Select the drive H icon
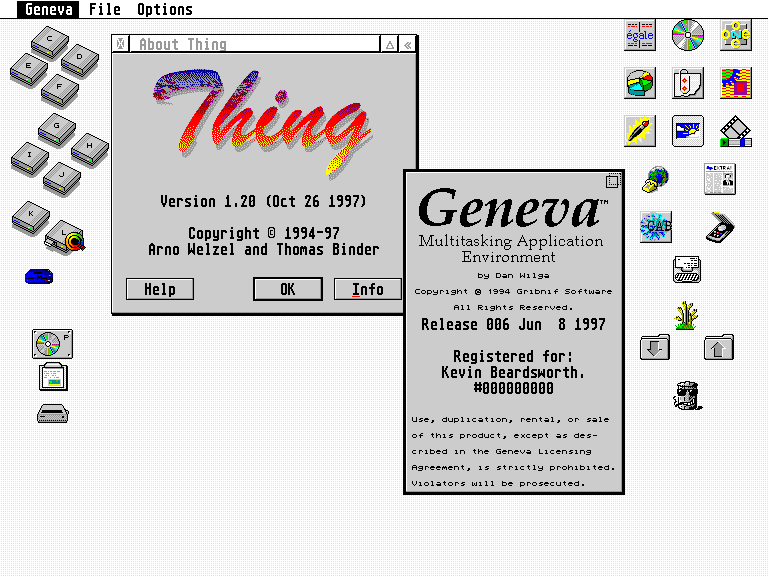 point(90,149)
